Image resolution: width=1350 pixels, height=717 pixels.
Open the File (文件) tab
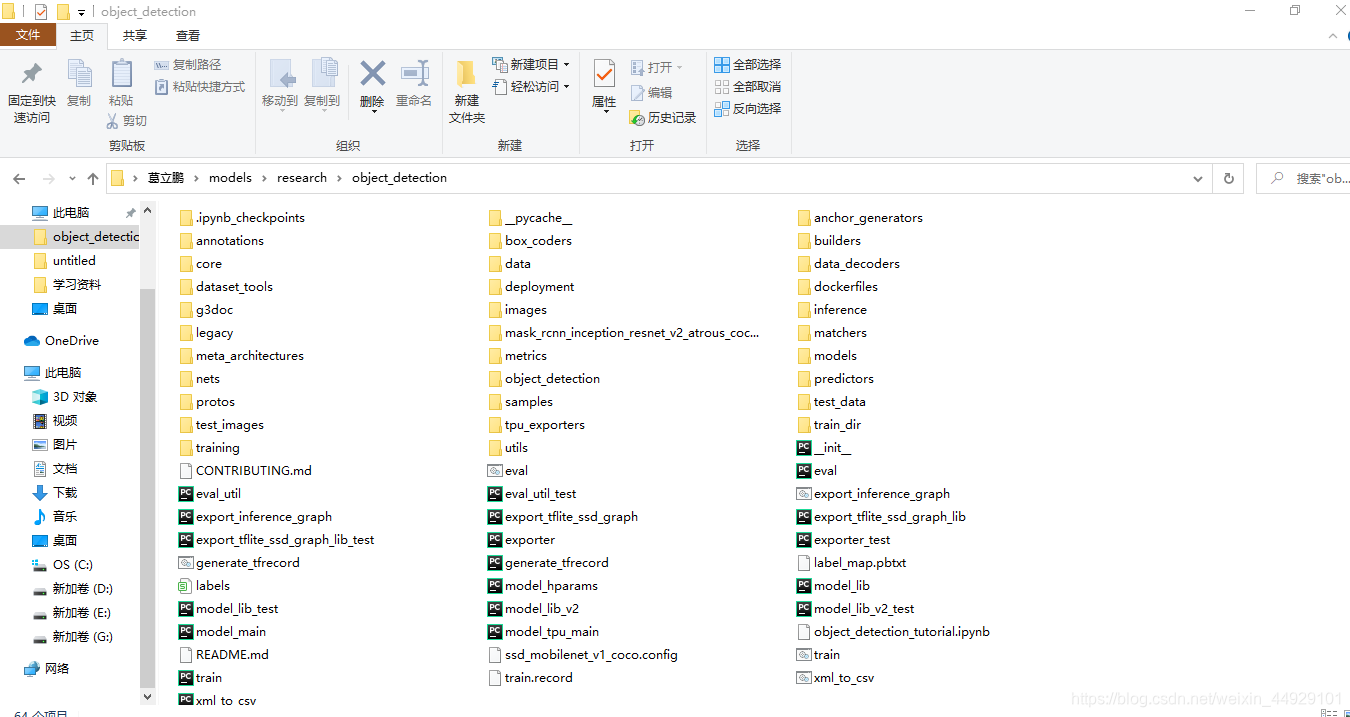click(28, 35)
